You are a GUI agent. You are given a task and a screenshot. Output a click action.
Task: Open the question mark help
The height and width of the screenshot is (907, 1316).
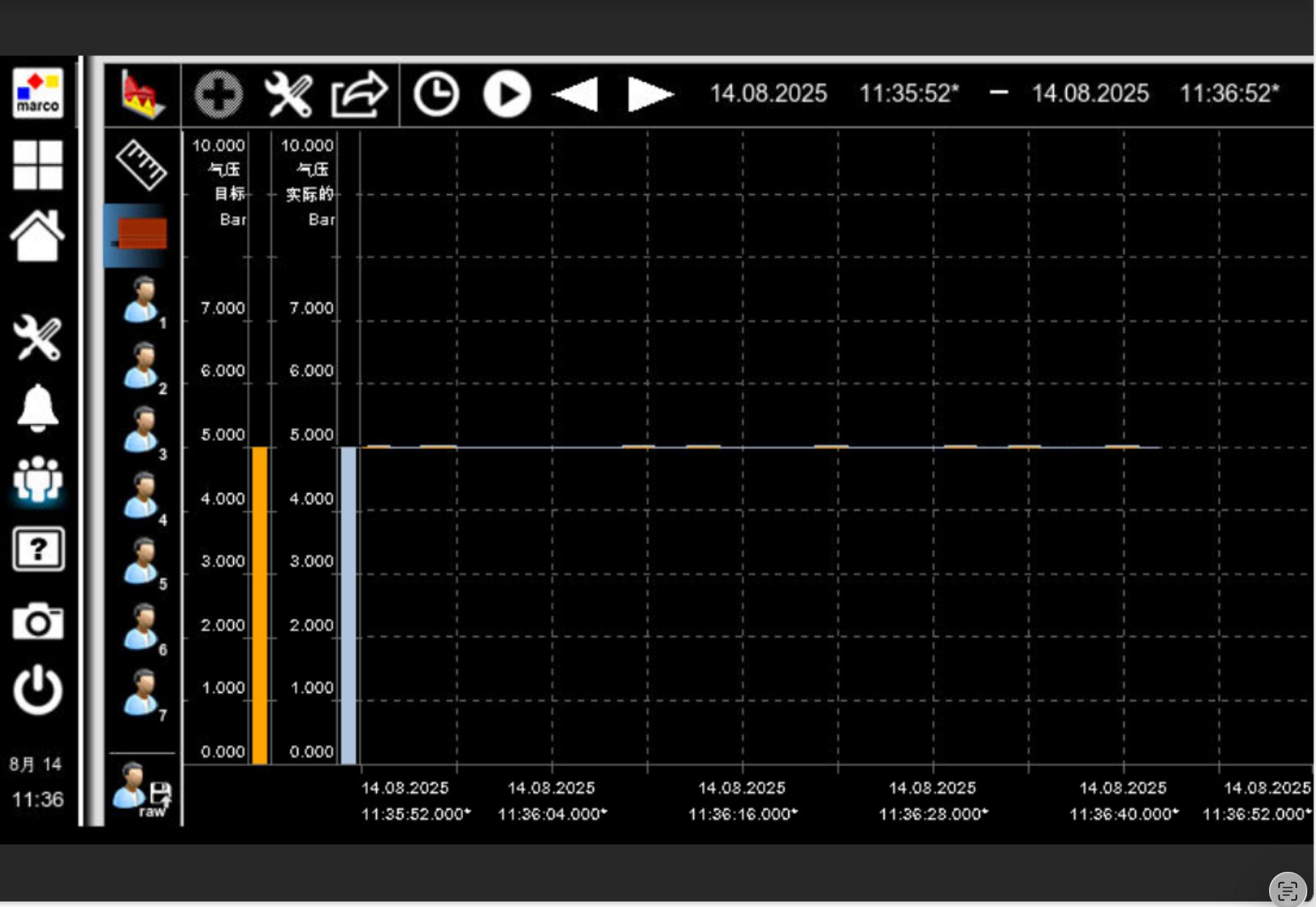(x=38, y=549)
